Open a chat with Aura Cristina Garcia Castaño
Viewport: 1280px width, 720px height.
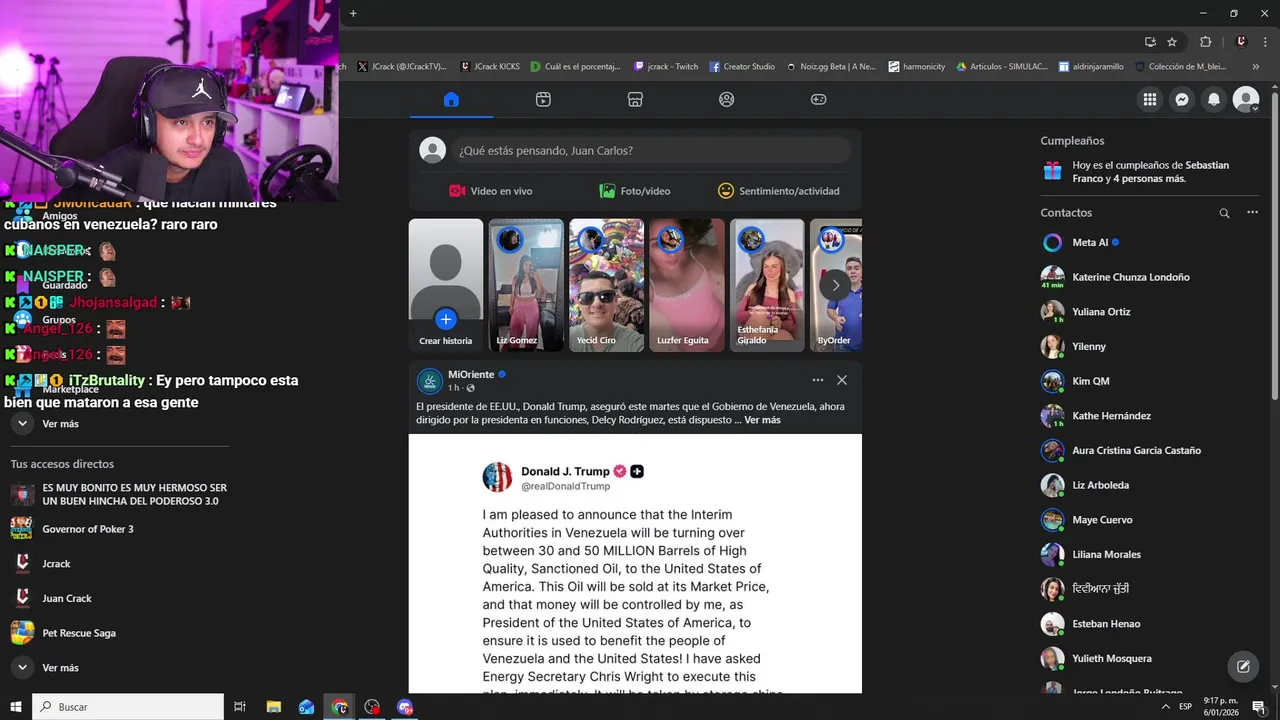(x=1148, y=451)
